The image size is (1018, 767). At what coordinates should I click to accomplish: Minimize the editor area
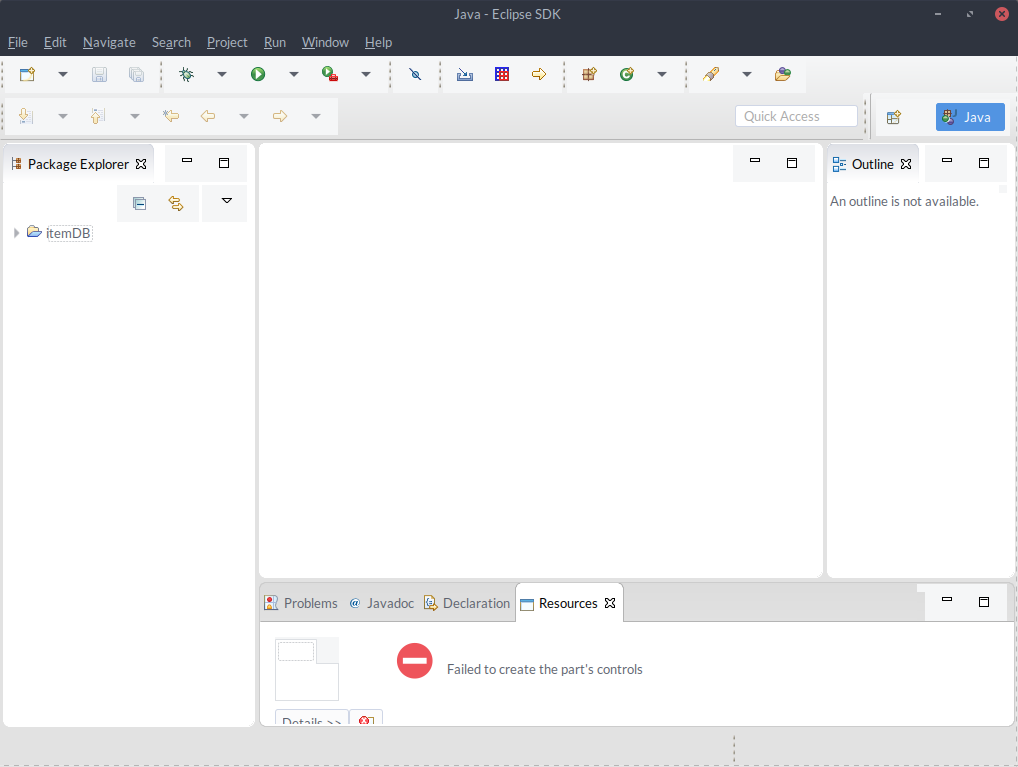click(754, 161)
